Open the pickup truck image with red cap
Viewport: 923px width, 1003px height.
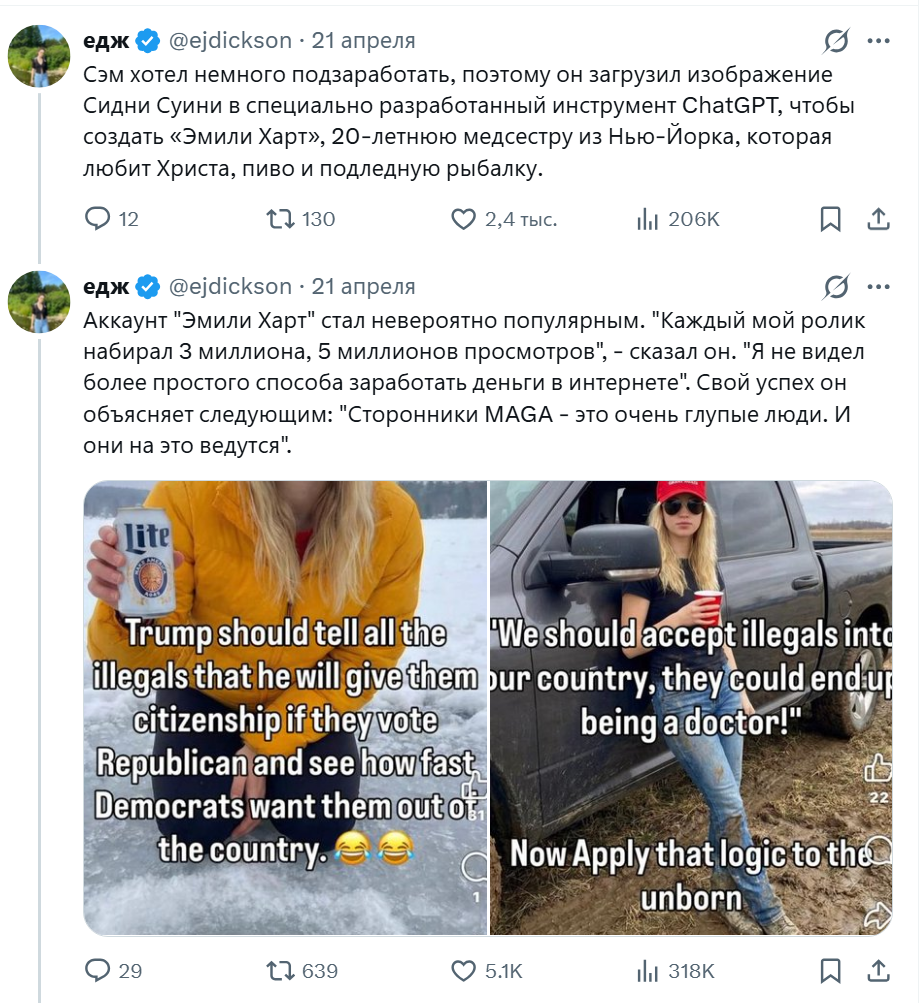tap(691, 708)
